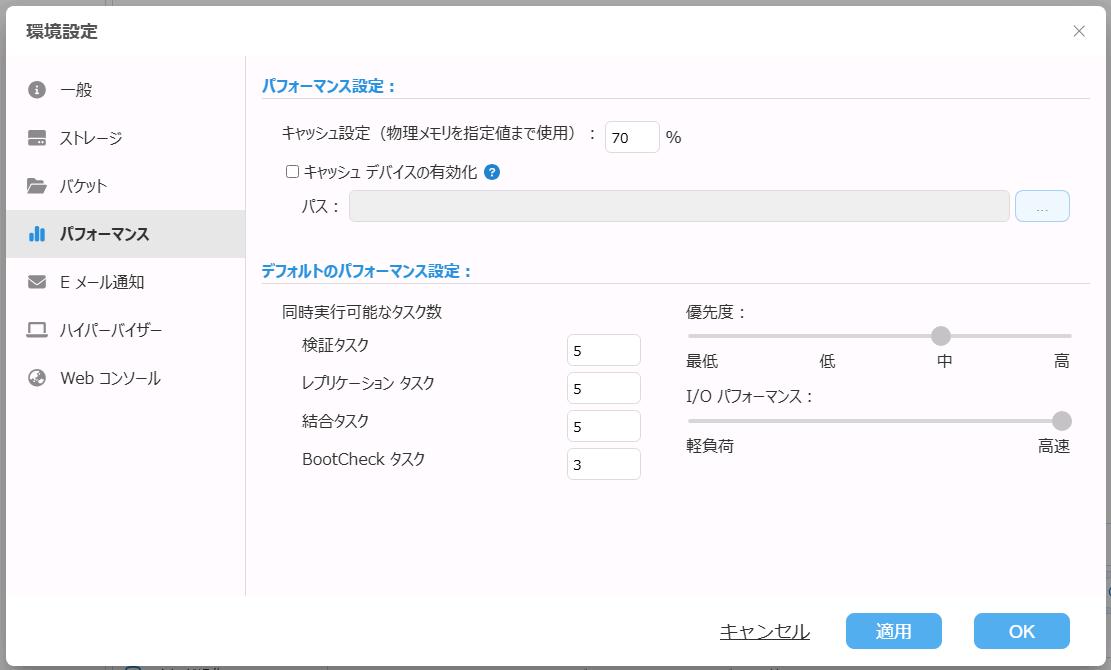The width and height of the screenshot is (1111, 670).
Task: Click the ストレージ drive icon
Action: 37,138
